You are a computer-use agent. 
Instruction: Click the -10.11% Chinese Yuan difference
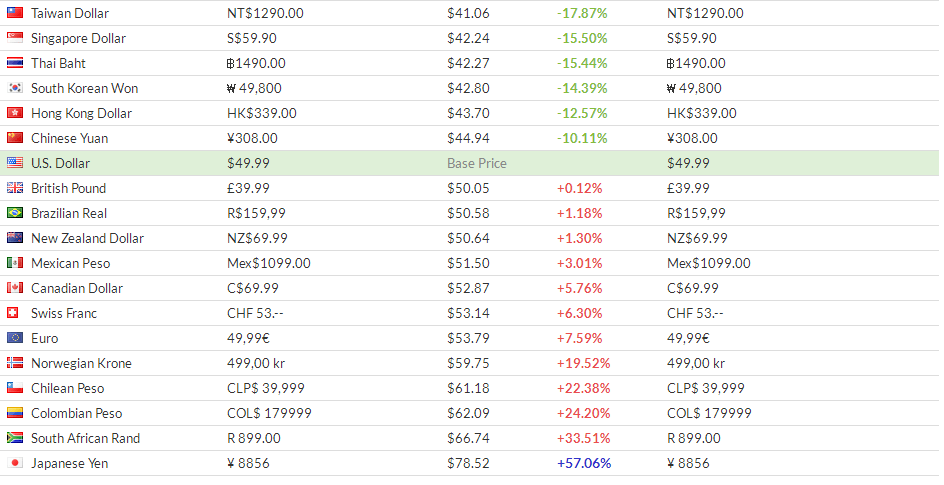pos(582,138)
